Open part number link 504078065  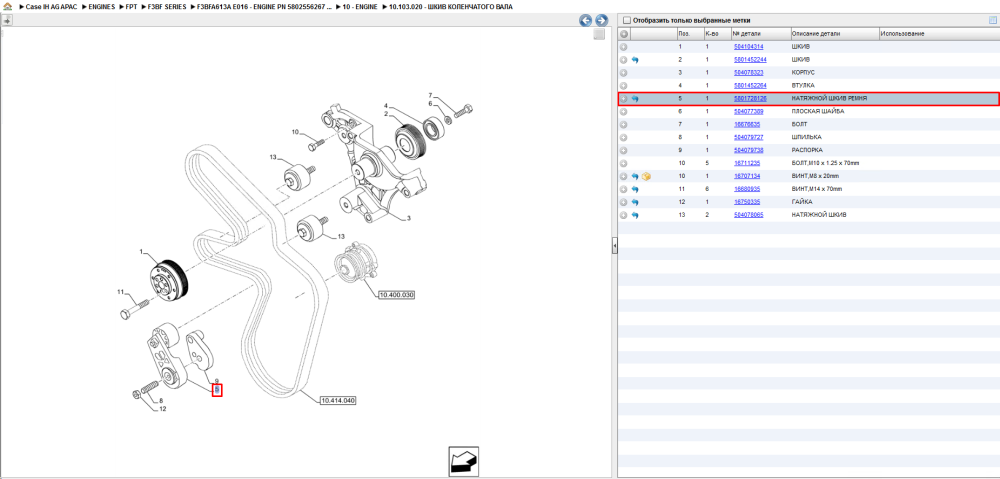(x=749, y=215)
